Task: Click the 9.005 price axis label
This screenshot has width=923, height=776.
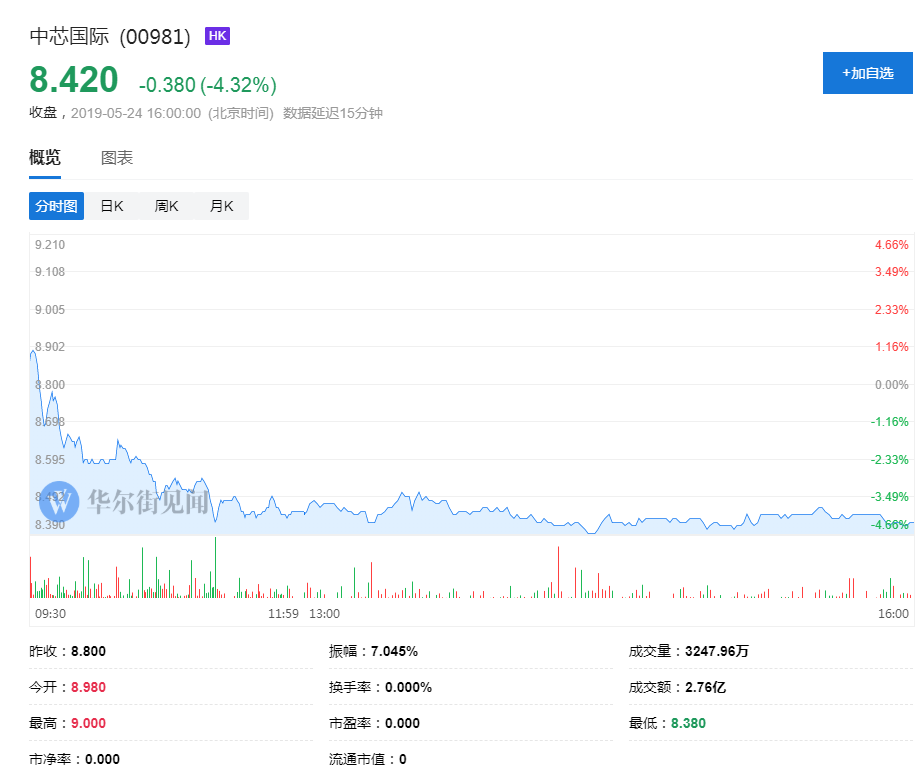Action: [x=50, y=310]
